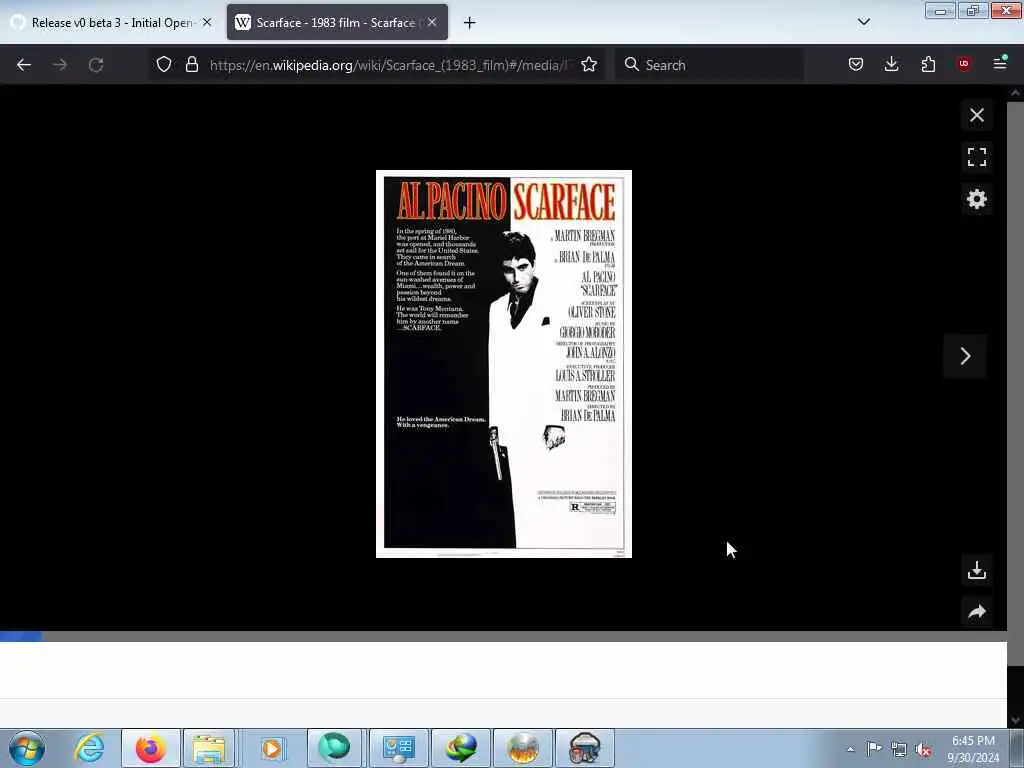Expand list all tabs dropdown
The width and height of the screenshot is (1024, 768).
[863, 22]
